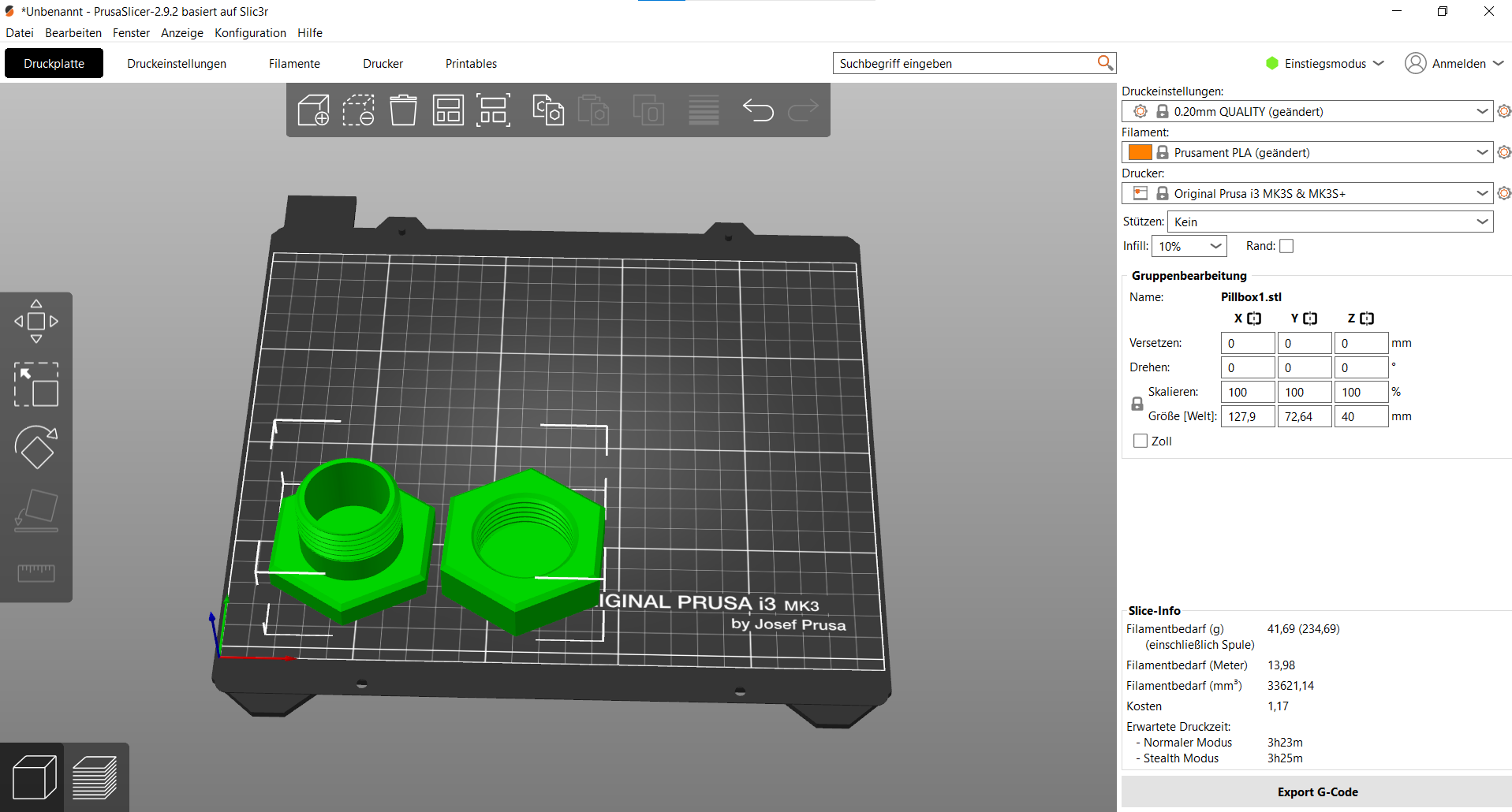Image resolution: width=1512 pixels, height=812 pixels.
Task: Enable the Rand (brim) checkbox
Action: click(1286, 246)
